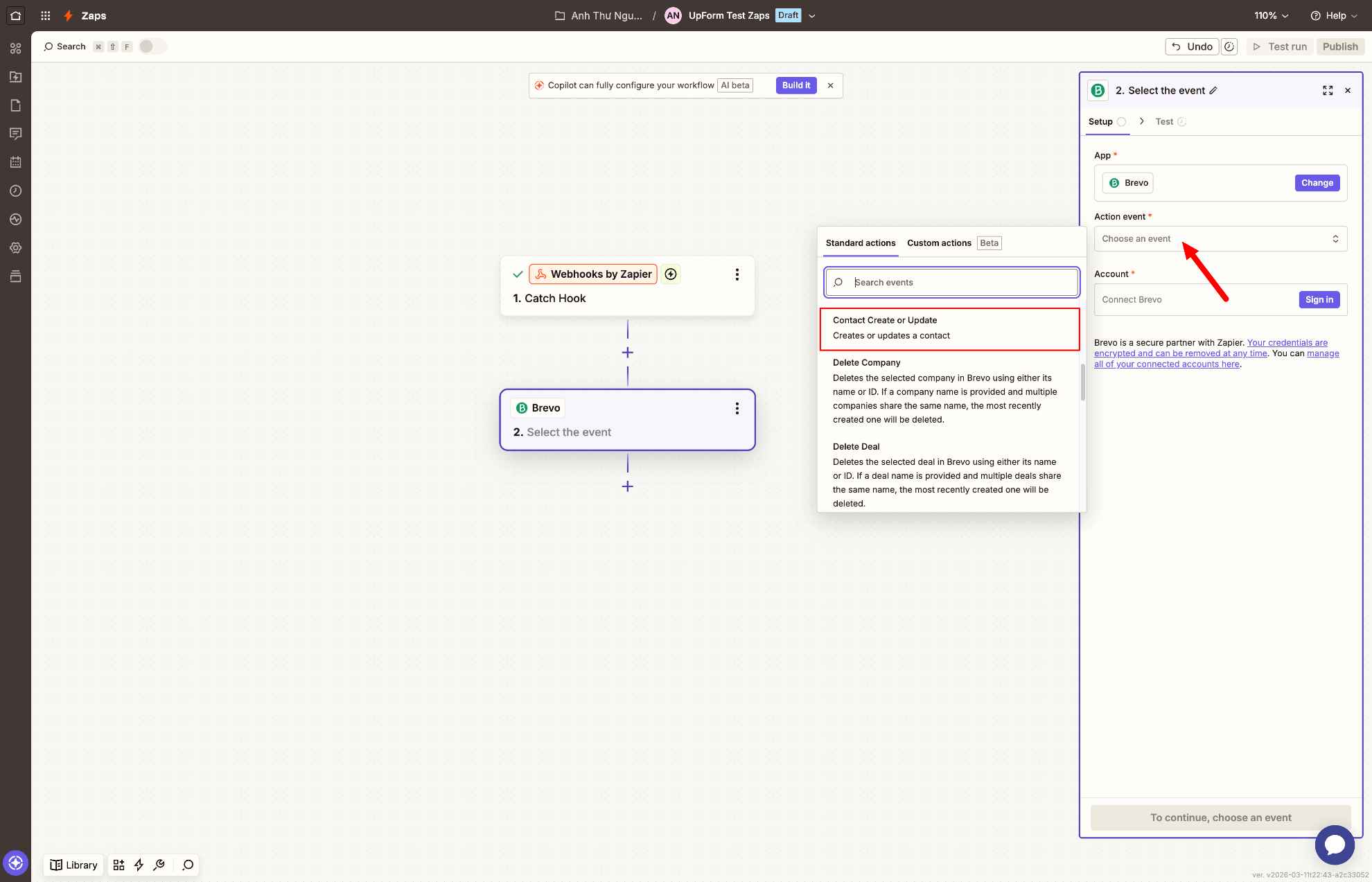Open the 110% zoom level dropdown

1271,15
